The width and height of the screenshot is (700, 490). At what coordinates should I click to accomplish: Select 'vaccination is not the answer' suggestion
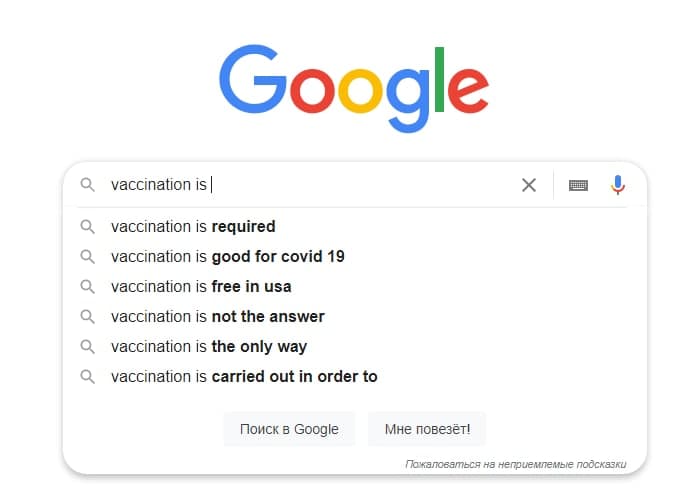[218, 317]
